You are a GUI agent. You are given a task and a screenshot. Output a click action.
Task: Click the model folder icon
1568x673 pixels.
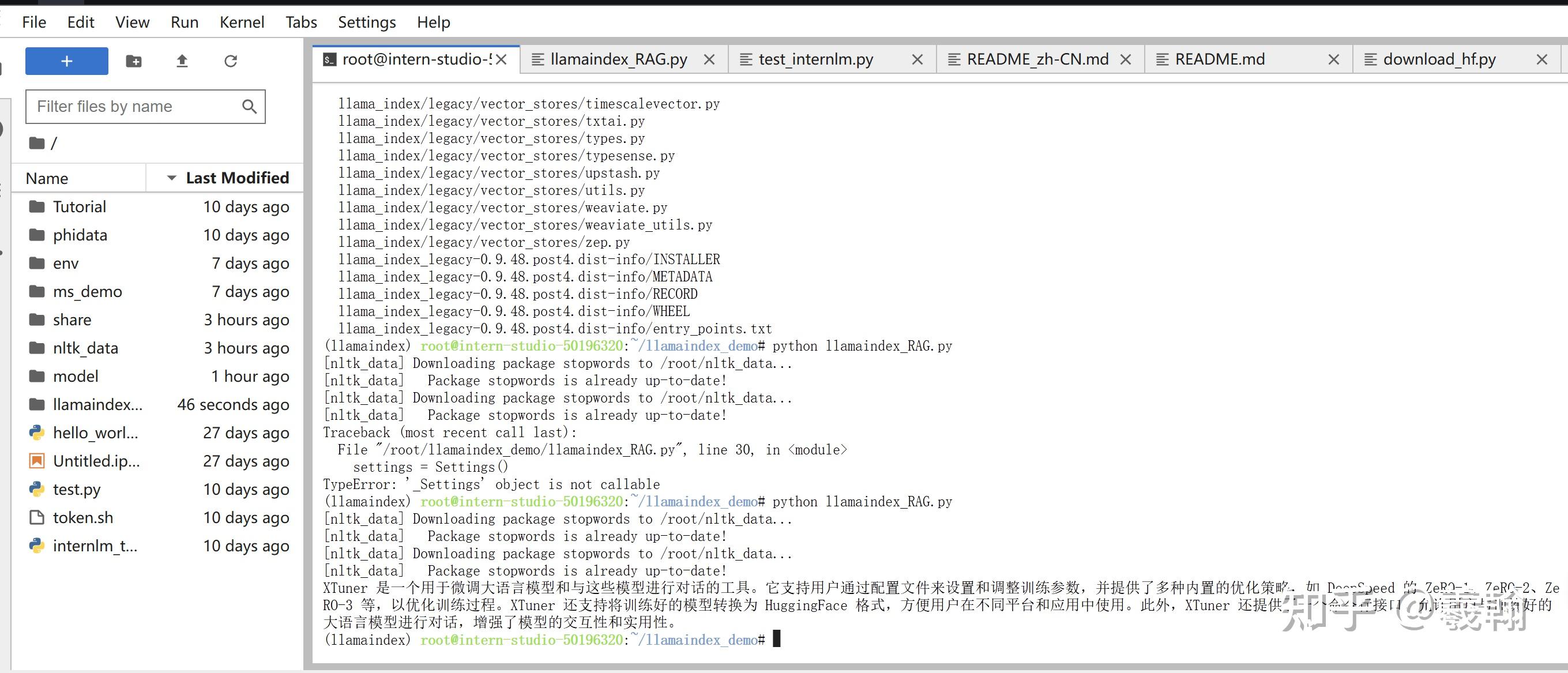(37, 377)
